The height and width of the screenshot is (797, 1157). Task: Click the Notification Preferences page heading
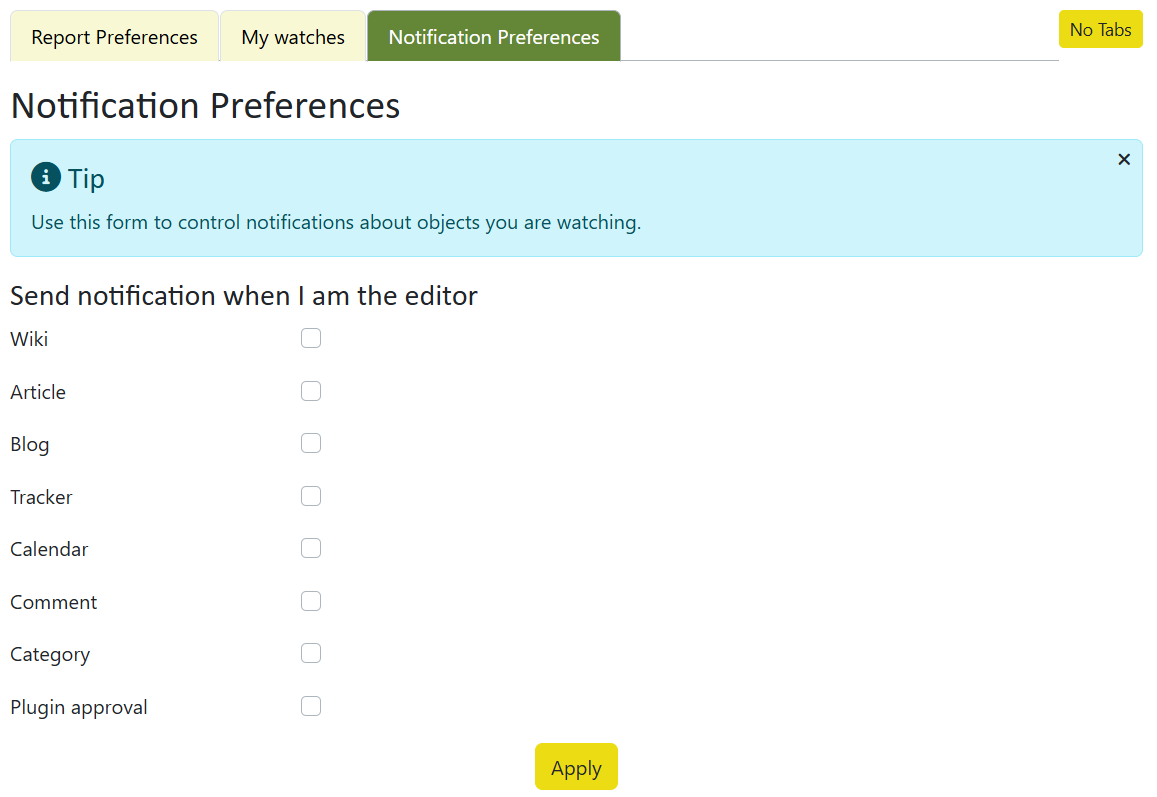click(205, 106)
